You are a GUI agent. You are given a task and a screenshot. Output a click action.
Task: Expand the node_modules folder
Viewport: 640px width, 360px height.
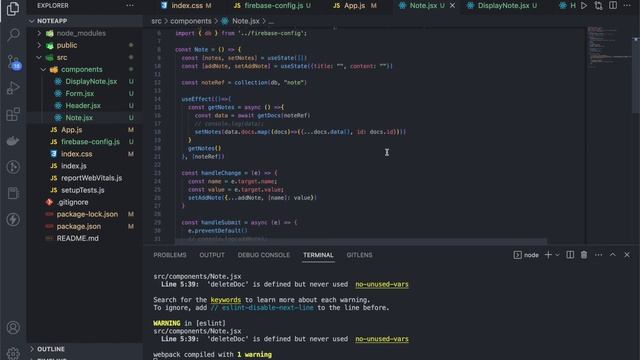pos(85,33)
